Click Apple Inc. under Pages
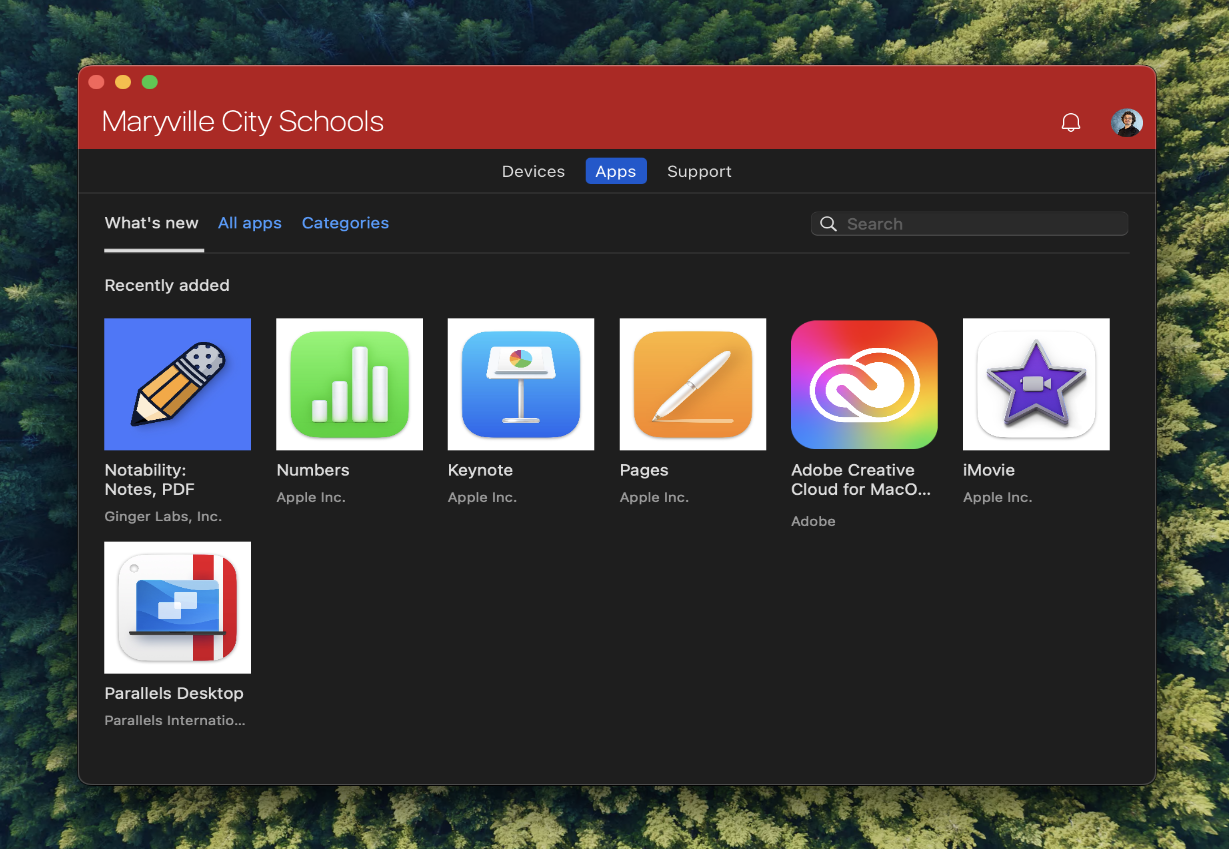The image size is (1229, 849). pos(654,497)
